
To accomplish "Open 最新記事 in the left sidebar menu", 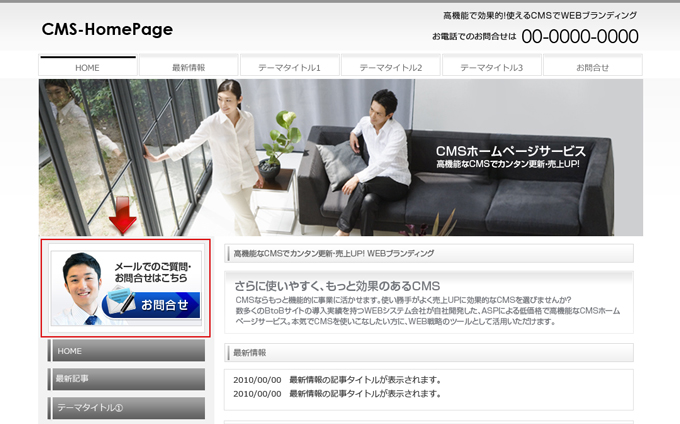I will pyautogui.click(x=126, y=379).
